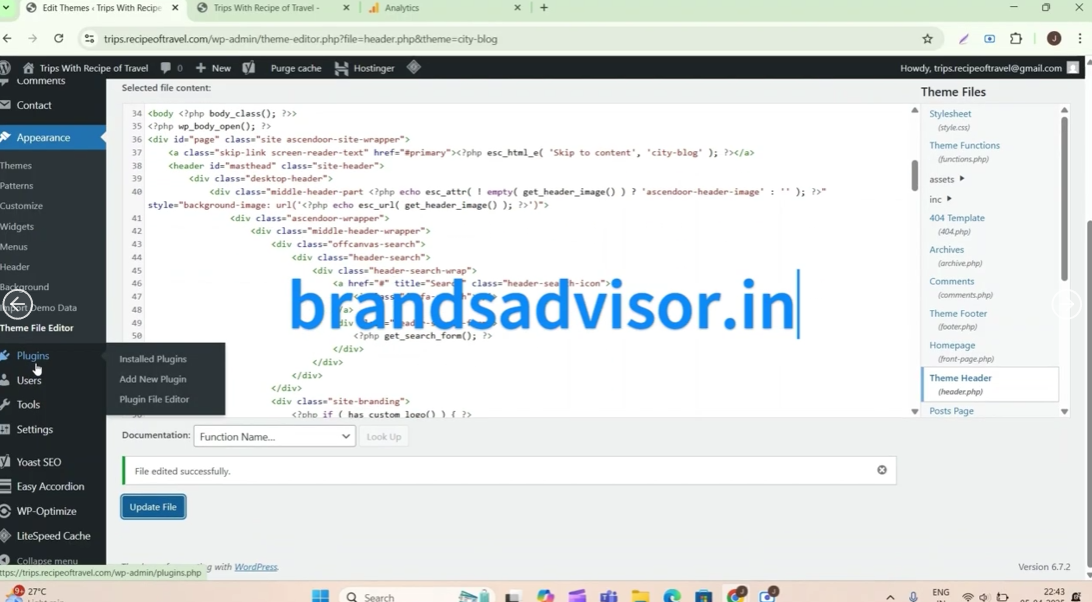Click the Yoast SEO icon in admin bar
Viewport: 1092px width, 602px height.
coord(249,68)
